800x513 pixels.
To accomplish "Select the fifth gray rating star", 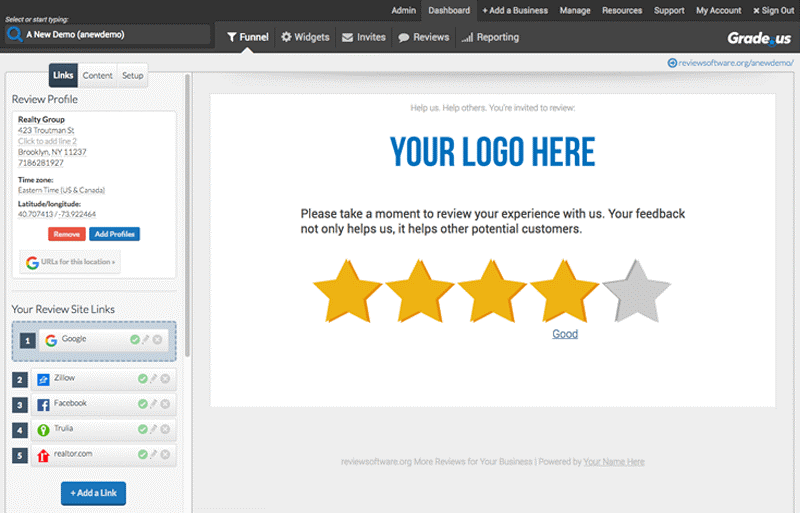I will [637, 291].
